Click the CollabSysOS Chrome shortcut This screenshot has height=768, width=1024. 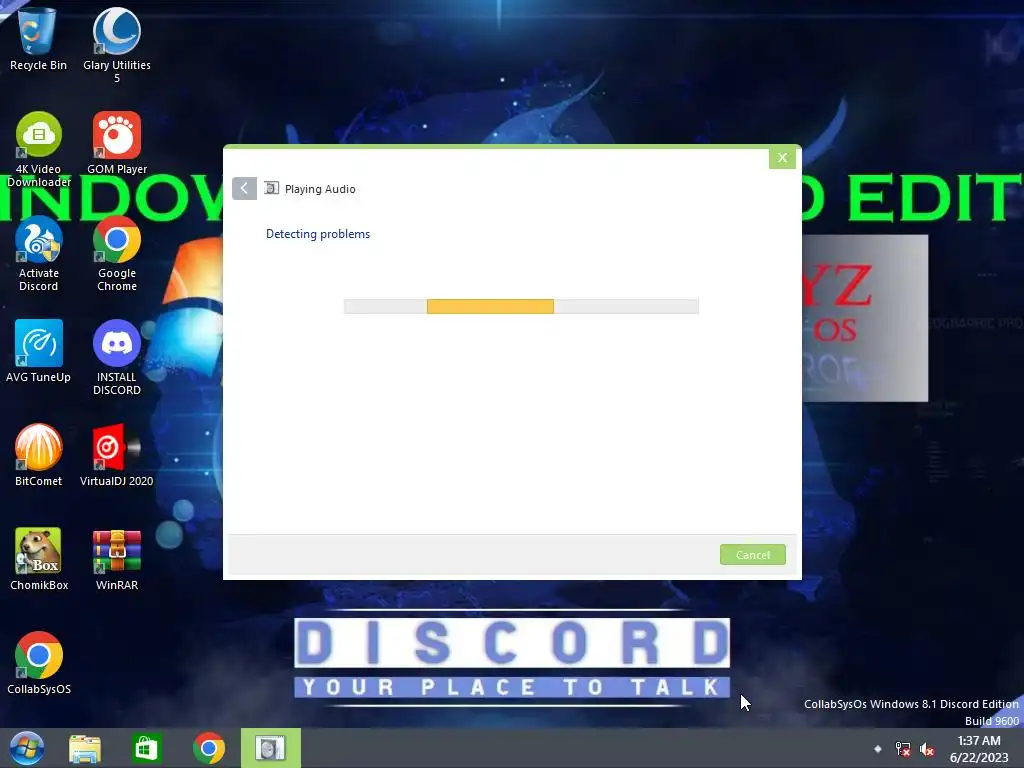pos(39,663)
